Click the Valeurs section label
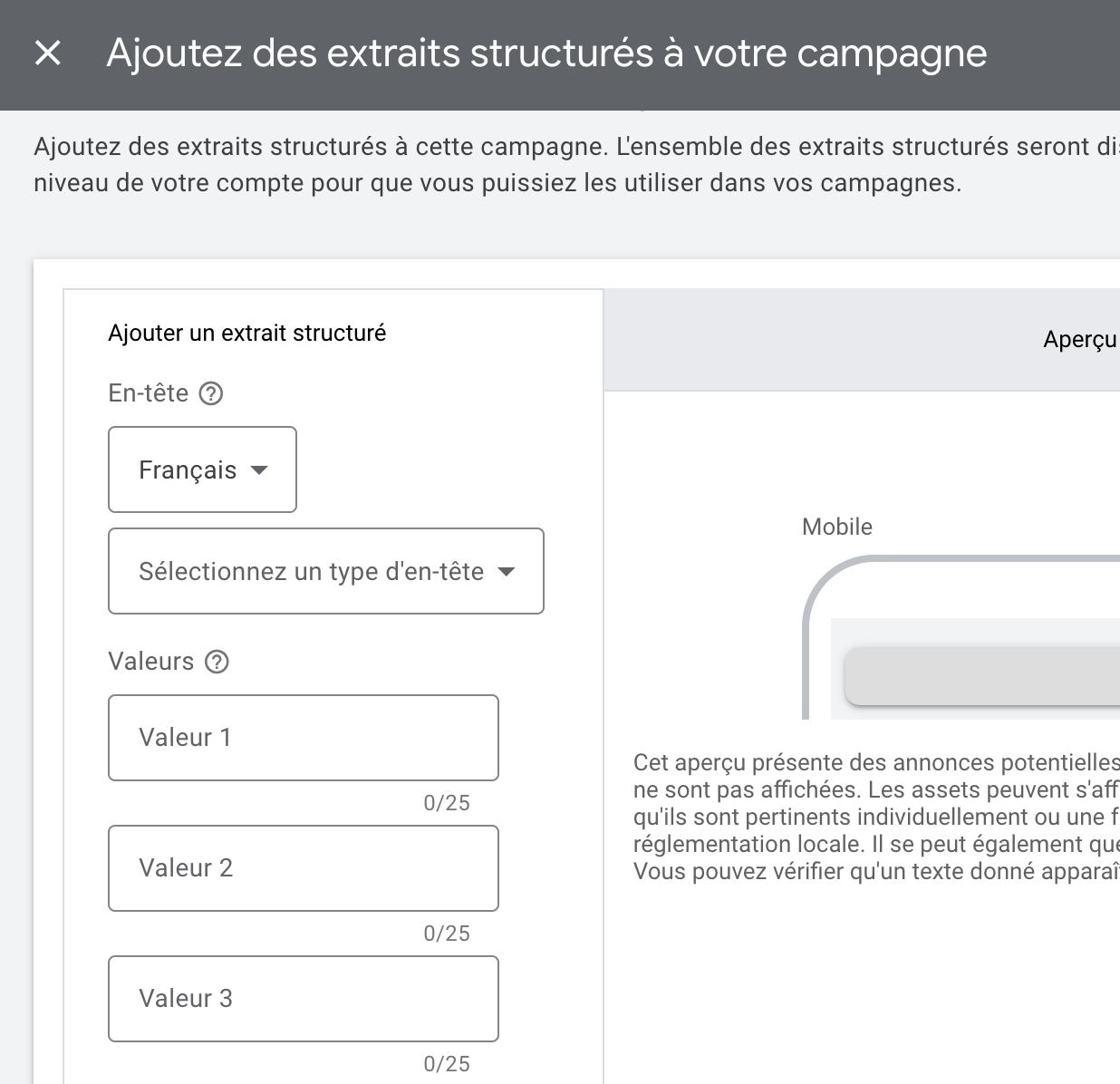This screenshot has height=1084, width=1120. 150,662
